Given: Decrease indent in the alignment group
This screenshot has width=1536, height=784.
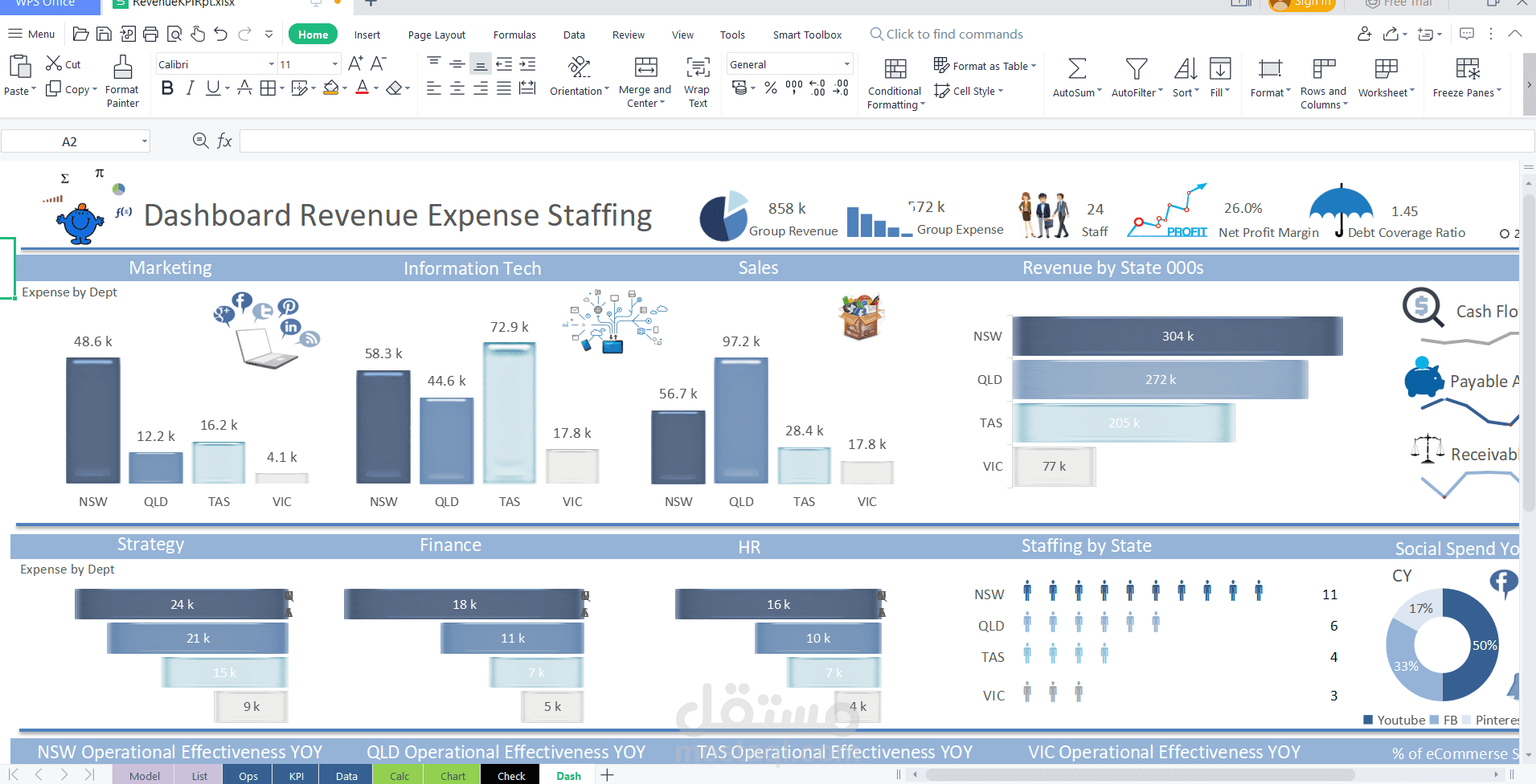Looking at the screenshot, I should click(504, 64).
